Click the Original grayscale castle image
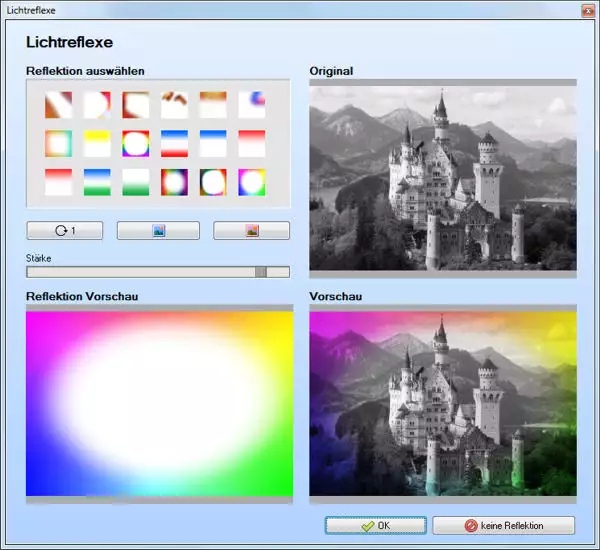The image size is (600, 550). pos(443,175)
